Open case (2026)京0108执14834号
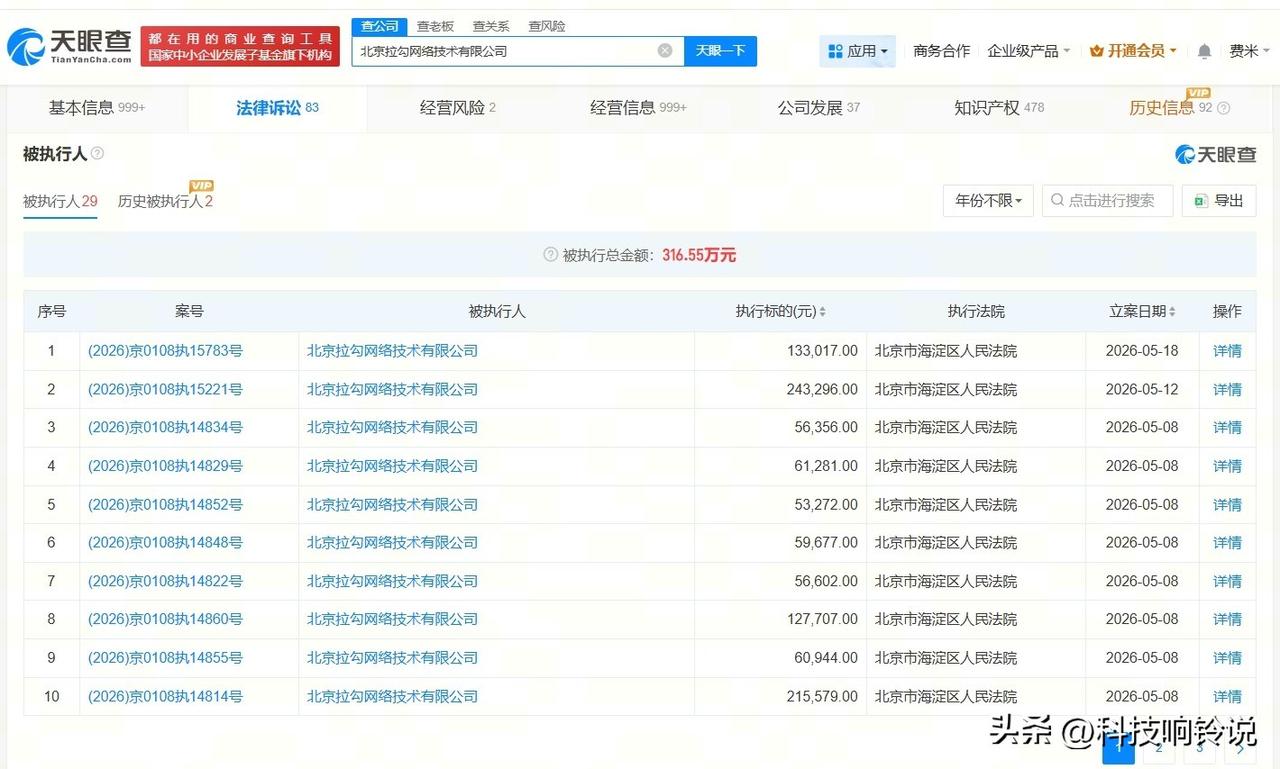 (x=165, y=427)
